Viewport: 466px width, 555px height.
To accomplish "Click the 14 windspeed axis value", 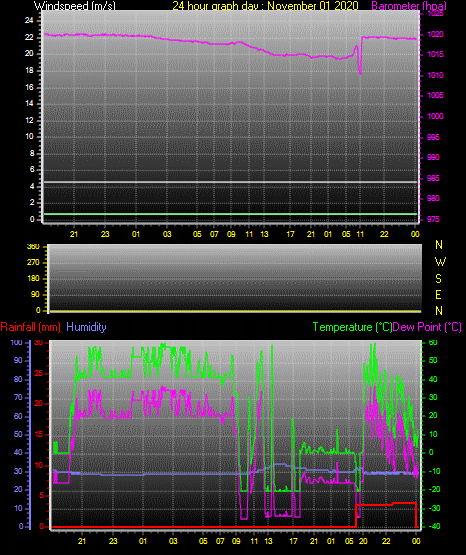I will pos(29,103).
